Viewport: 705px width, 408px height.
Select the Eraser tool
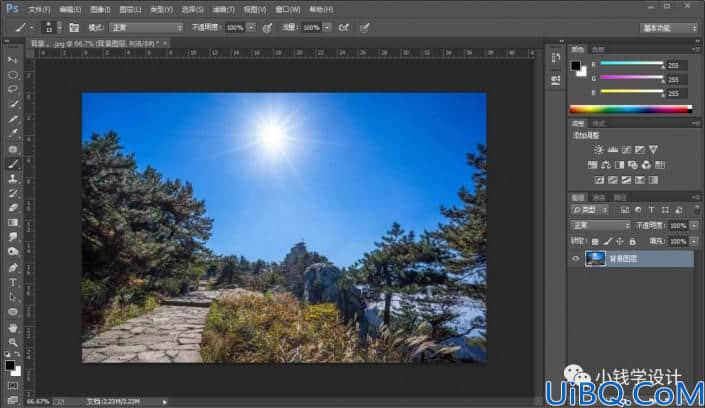(13, 208)
